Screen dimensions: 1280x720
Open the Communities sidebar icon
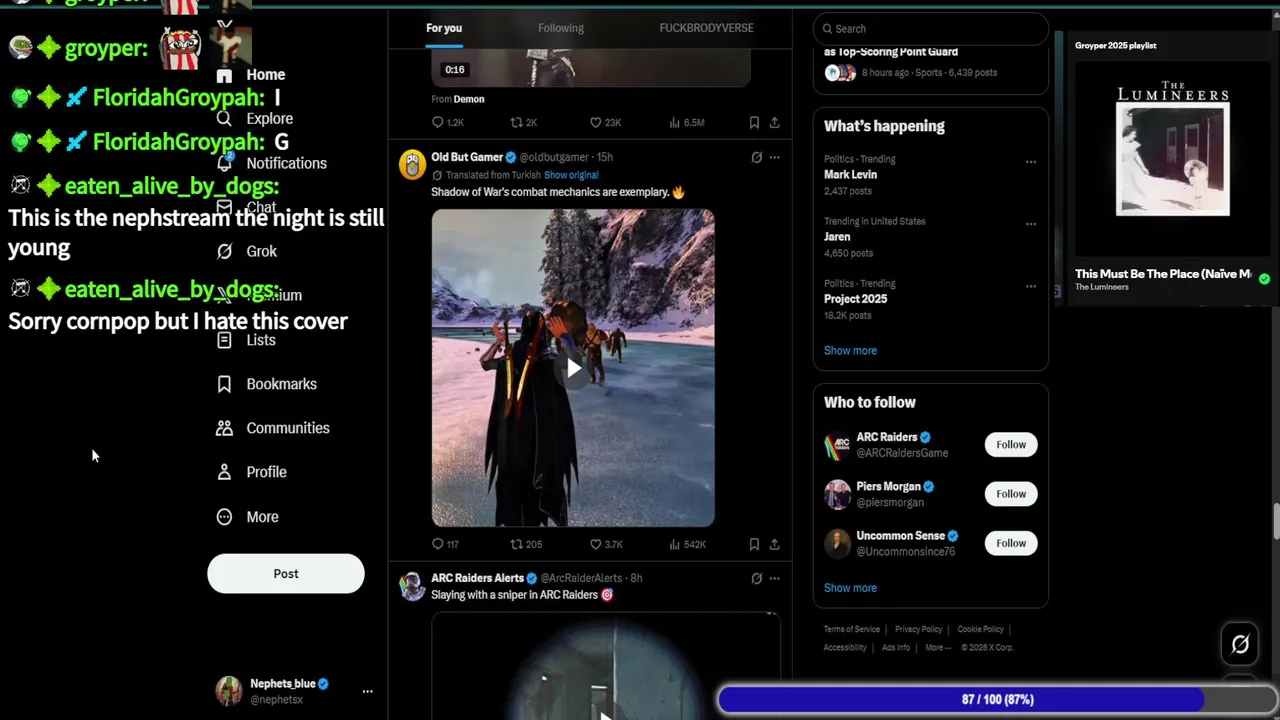(x=224, y=428)
